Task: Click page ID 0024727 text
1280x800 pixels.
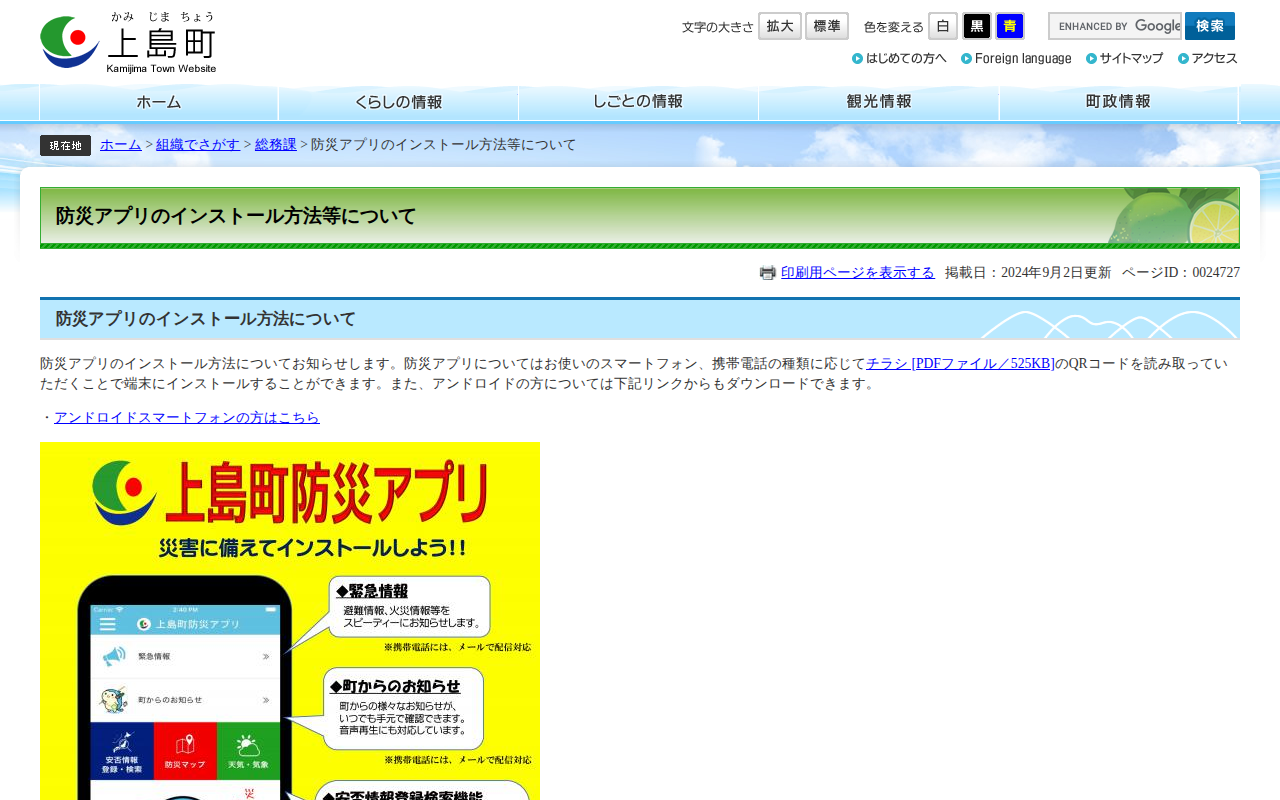Action: pyautogui.click(x=1181, y=272)
